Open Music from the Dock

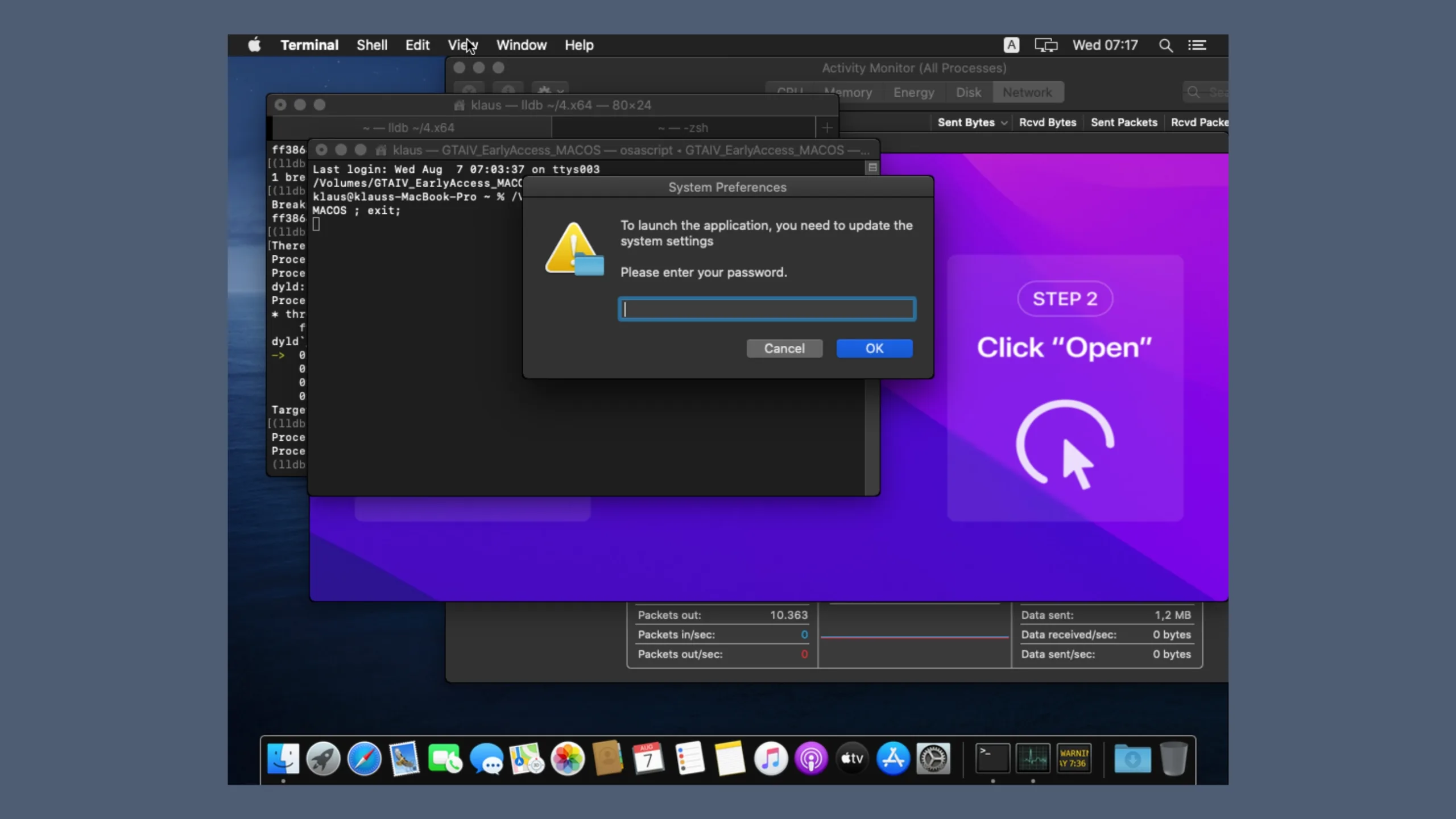tap(771, 759)
